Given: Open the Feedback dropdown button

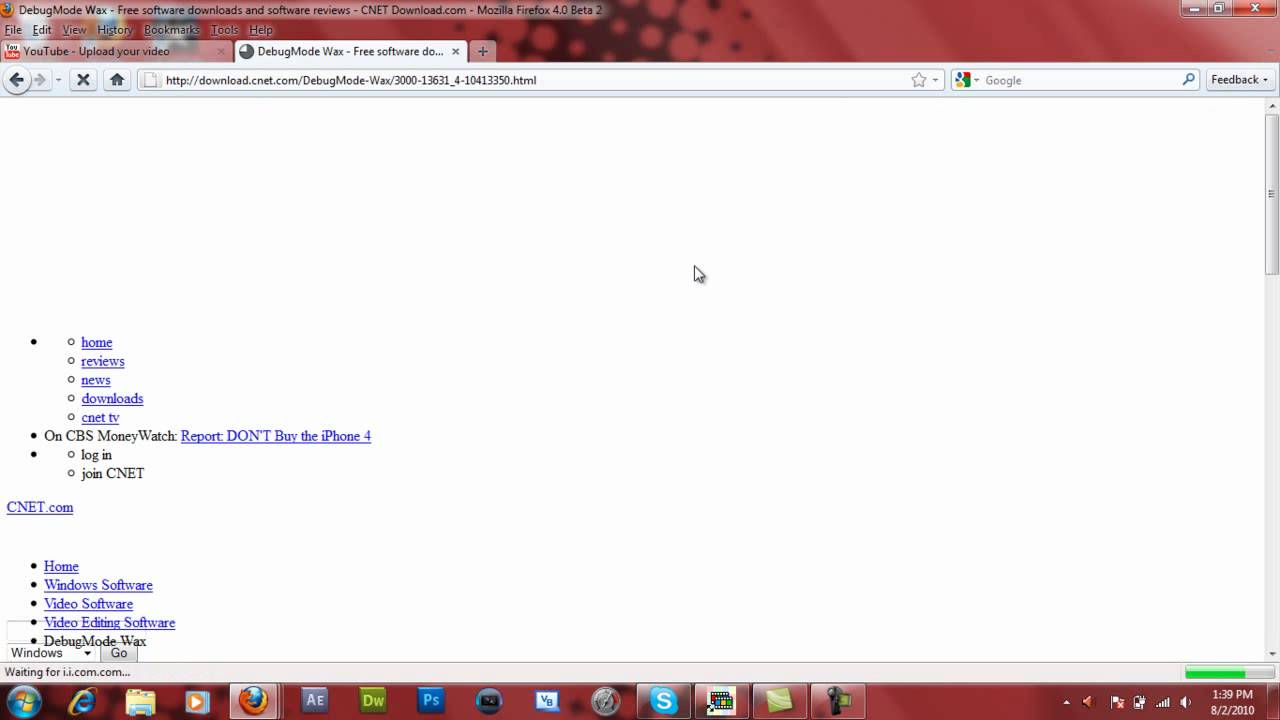Looking at the screenshot, I should (1240, 80).
